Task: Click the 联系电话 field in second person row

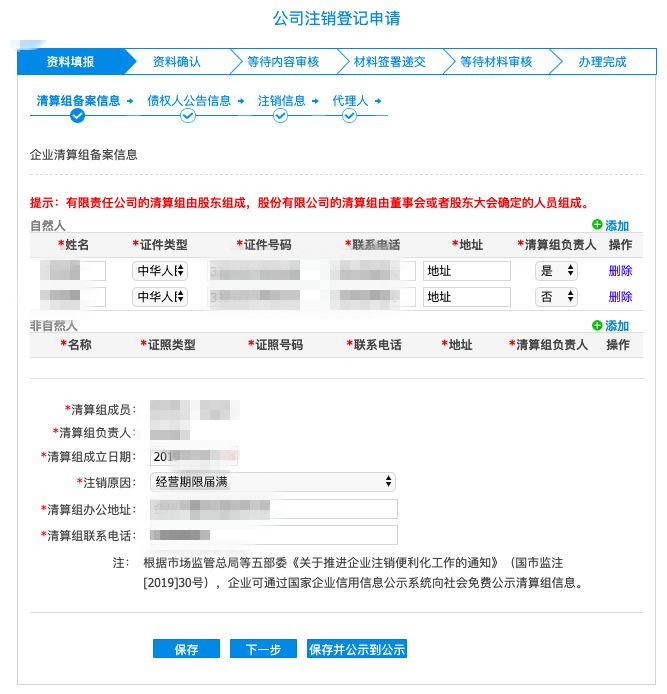Action: [x=373, y=297]
